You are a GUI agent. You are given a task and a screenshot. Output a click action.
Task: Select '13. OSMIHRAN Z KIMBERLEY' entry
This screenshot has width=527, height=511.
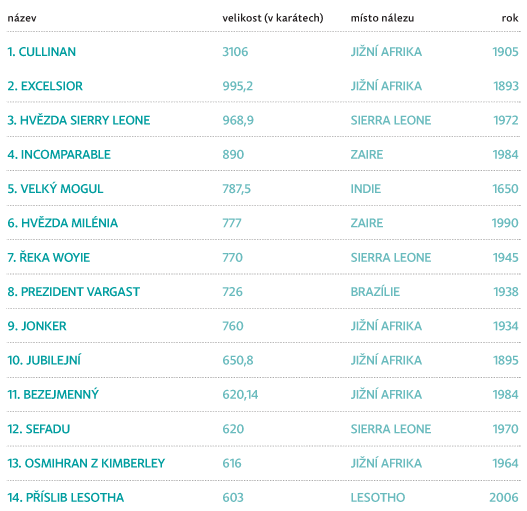click(x=86, y=463)
